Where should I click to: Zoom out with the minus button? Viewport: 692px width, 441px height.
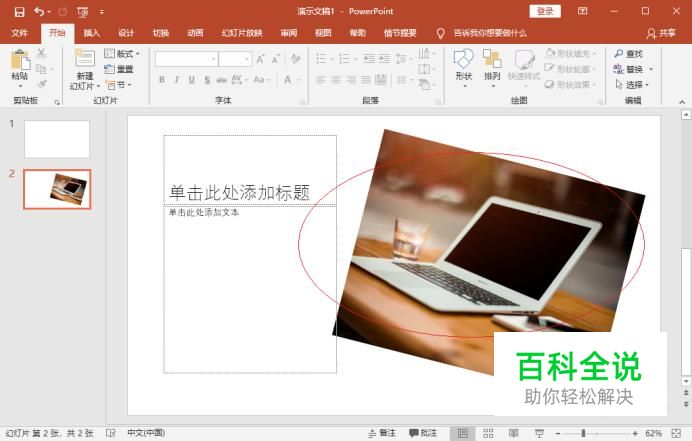(558, 433)
